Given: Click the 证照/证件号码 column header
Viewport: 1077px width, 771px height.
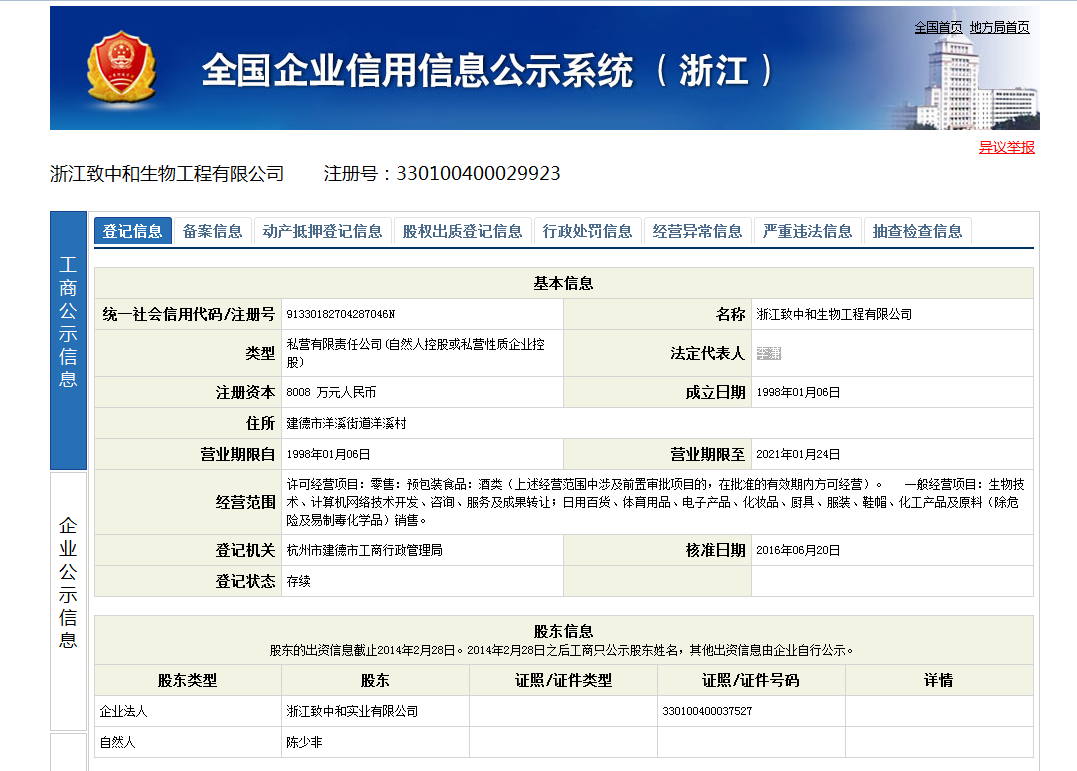Looking at the screenshot, I should [751, 680].
